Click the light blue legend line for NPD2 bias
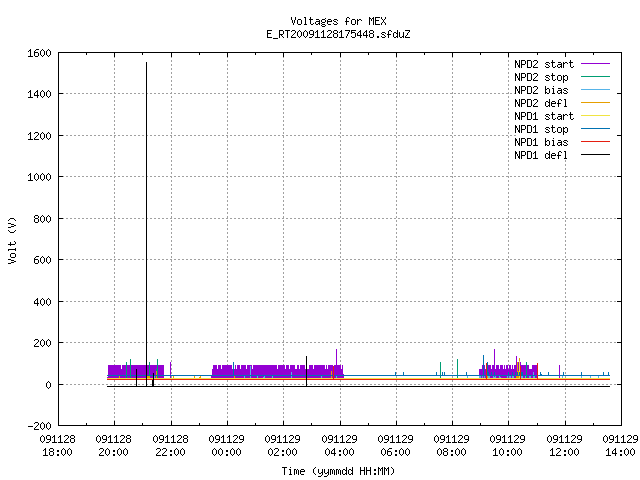This screenshot has height=480, width=640. coord(596,90)
